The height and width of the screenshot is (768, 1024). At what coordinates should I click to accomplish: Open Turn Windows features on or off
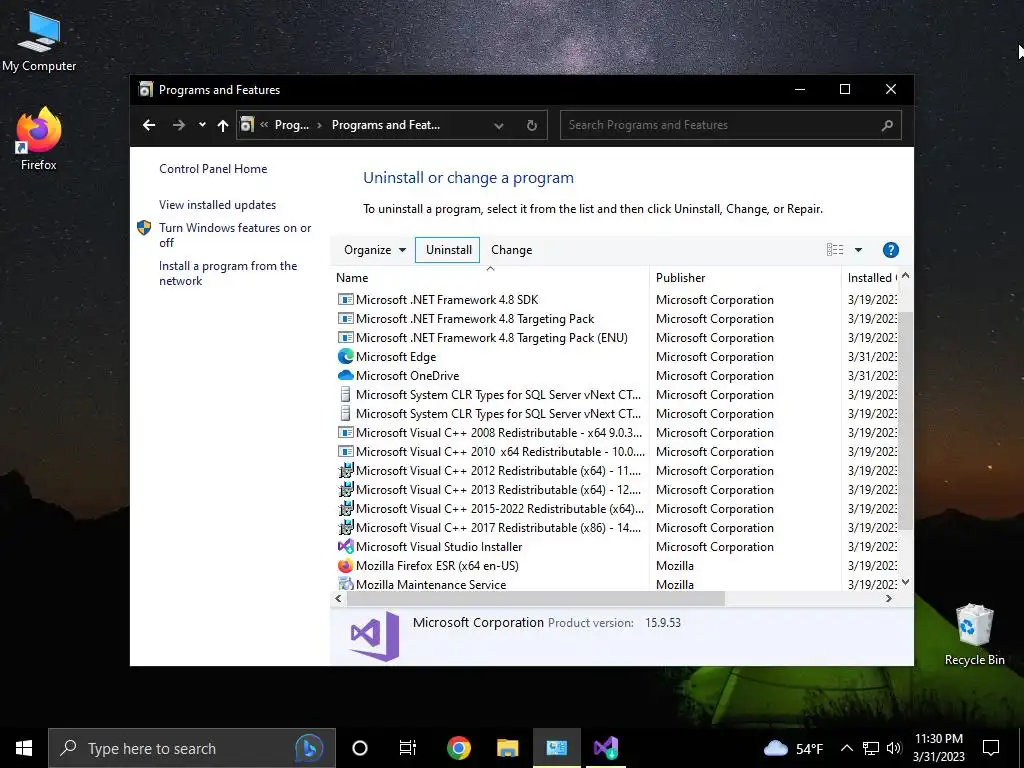tap(234, 235)
